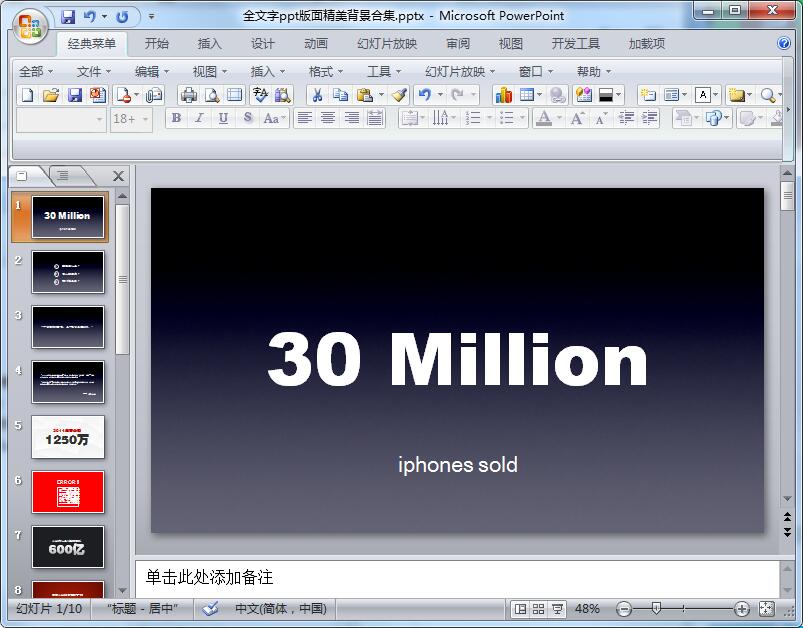This screenshot has width=803, height=628.
Task: Expand the slide layout dropdown arrow
Action: pos(684,95)
